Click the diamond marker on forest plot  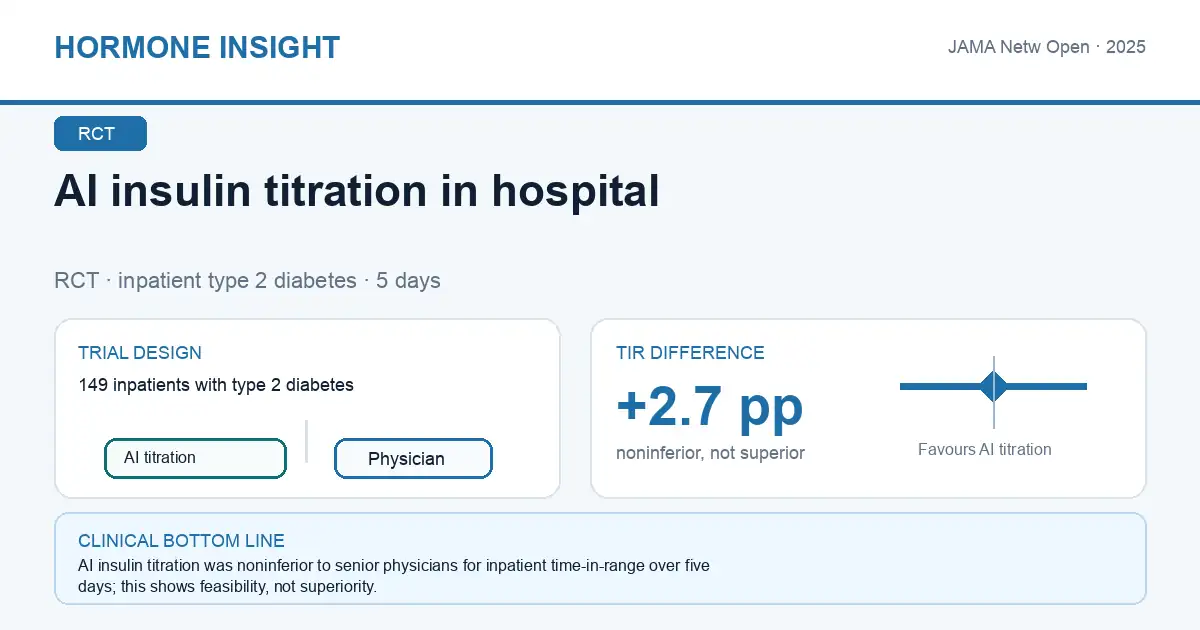tap(994, 386)
